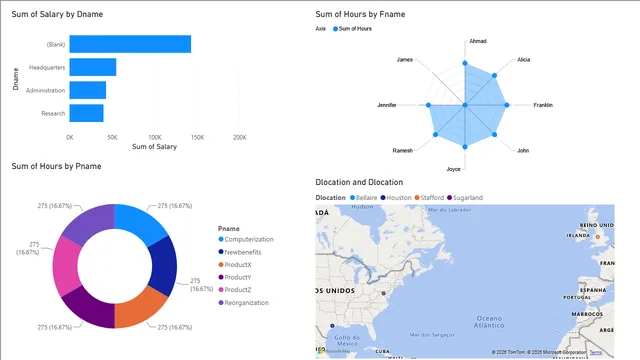Click the Dlocation and Dlocation map title
640x360 pixels.
[359, 182]
